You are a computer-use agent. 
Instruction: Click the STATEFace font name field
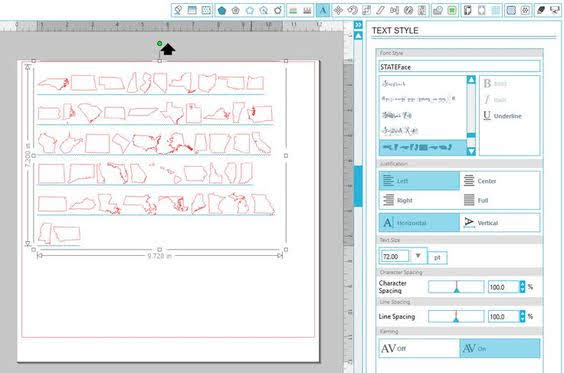tap(459, 67)
